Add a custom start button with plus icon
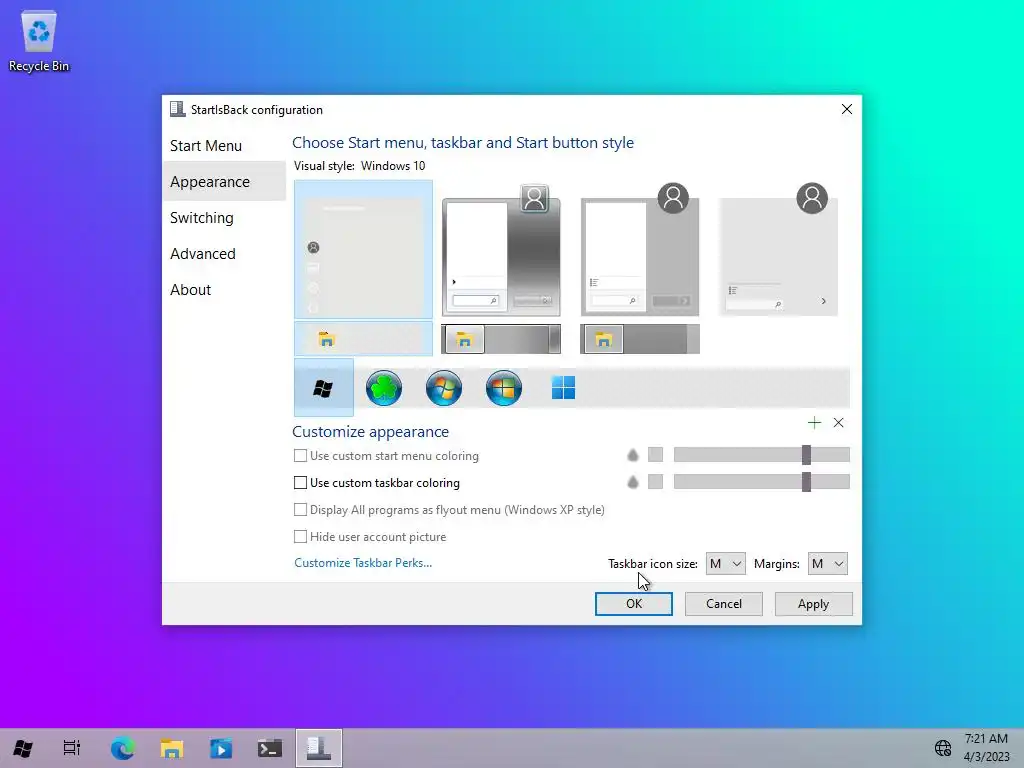The width and height of the screenshot is (1024, 768). pos(814,423)
